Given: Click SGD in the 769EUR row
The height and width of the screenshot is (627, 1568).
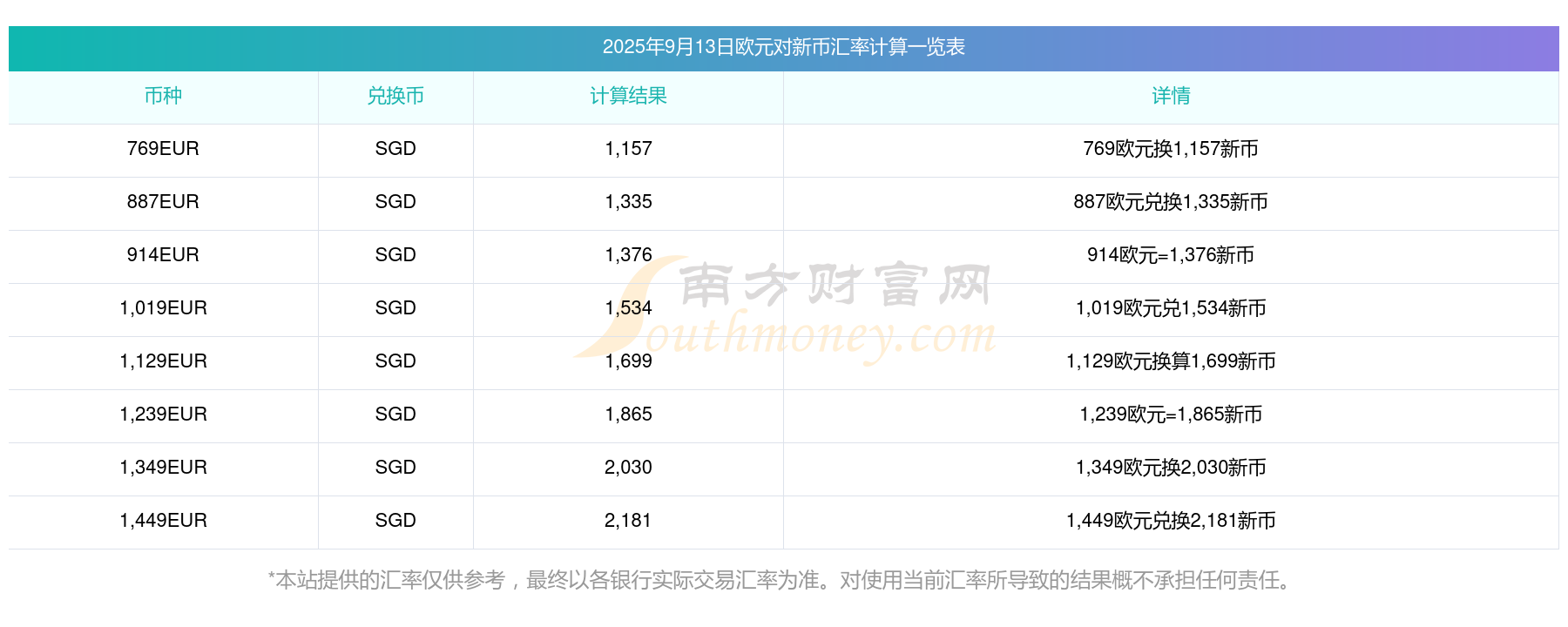Looking at the screenshot, I should click(395, 149).
